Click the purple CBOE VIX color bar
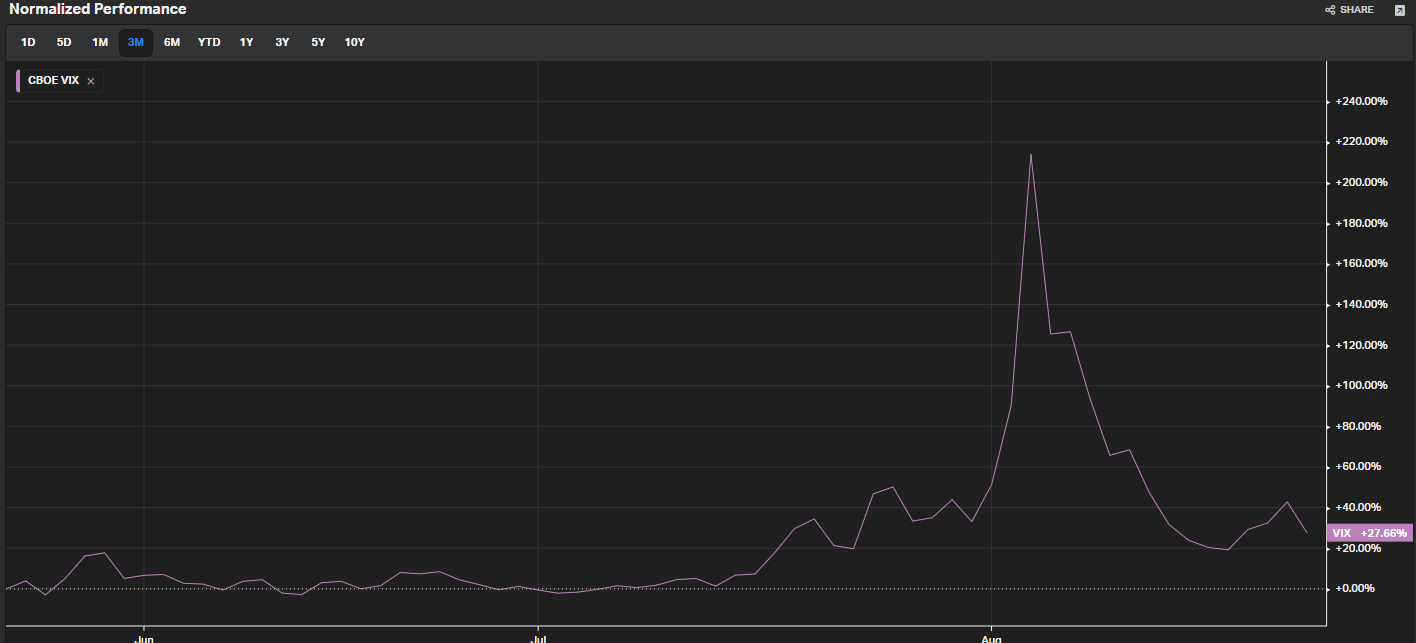Image resolution: width=1416 pixels, height=643 pixels. [18, 81]
